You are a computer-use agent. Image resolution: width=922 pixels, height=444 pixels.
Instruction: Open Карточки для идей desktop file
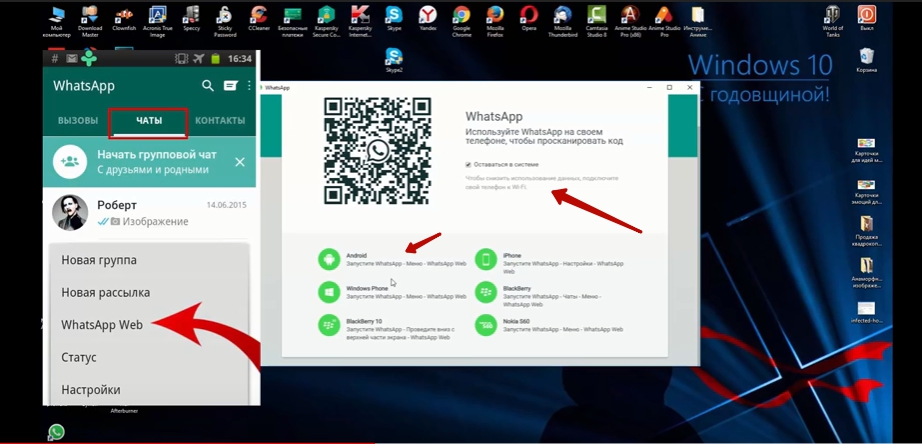coord(866,151)
